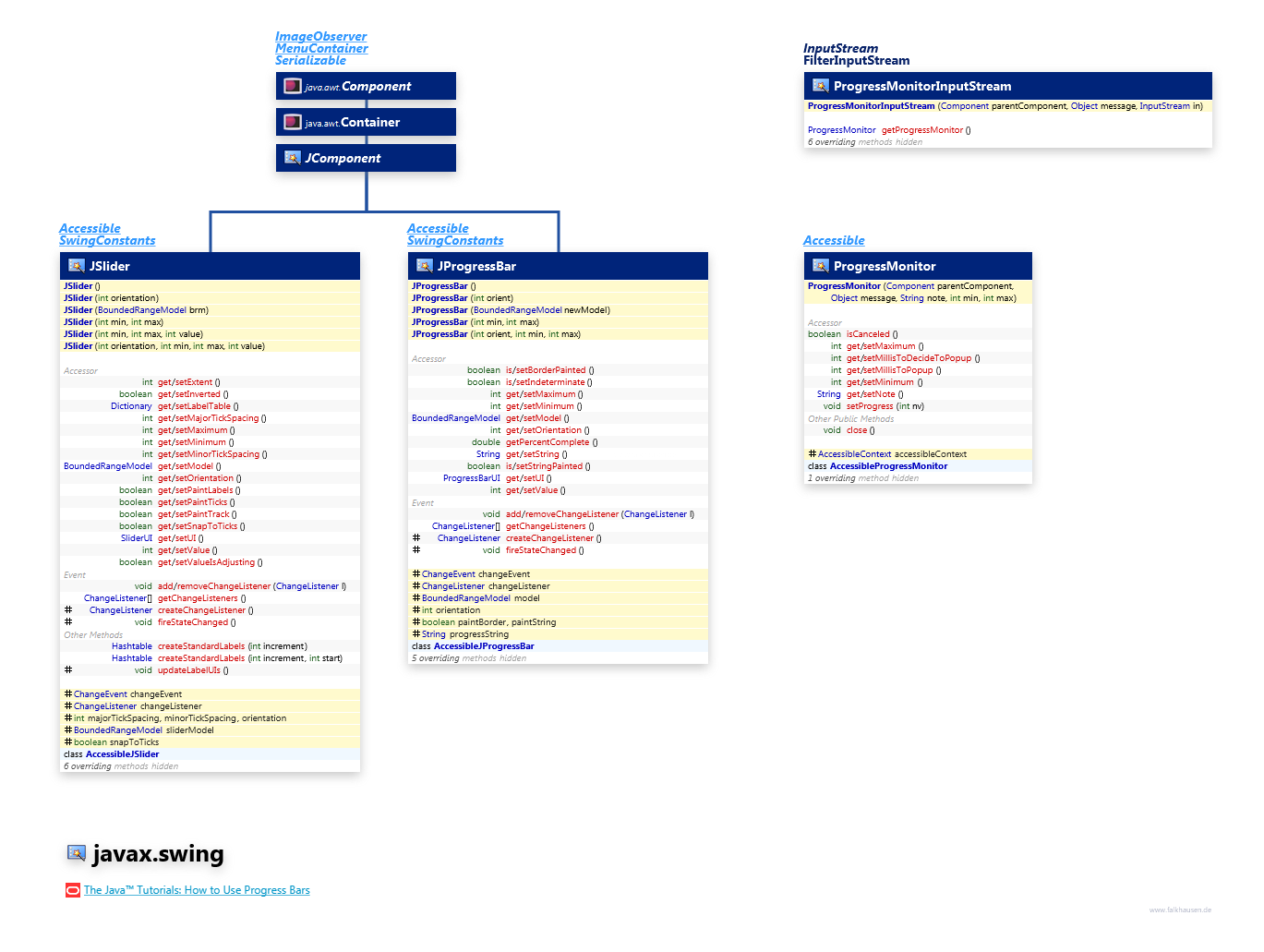Click the javax.swing package icon
The width and height of the screenshot is (1264, 952).
tap(77, 853)
